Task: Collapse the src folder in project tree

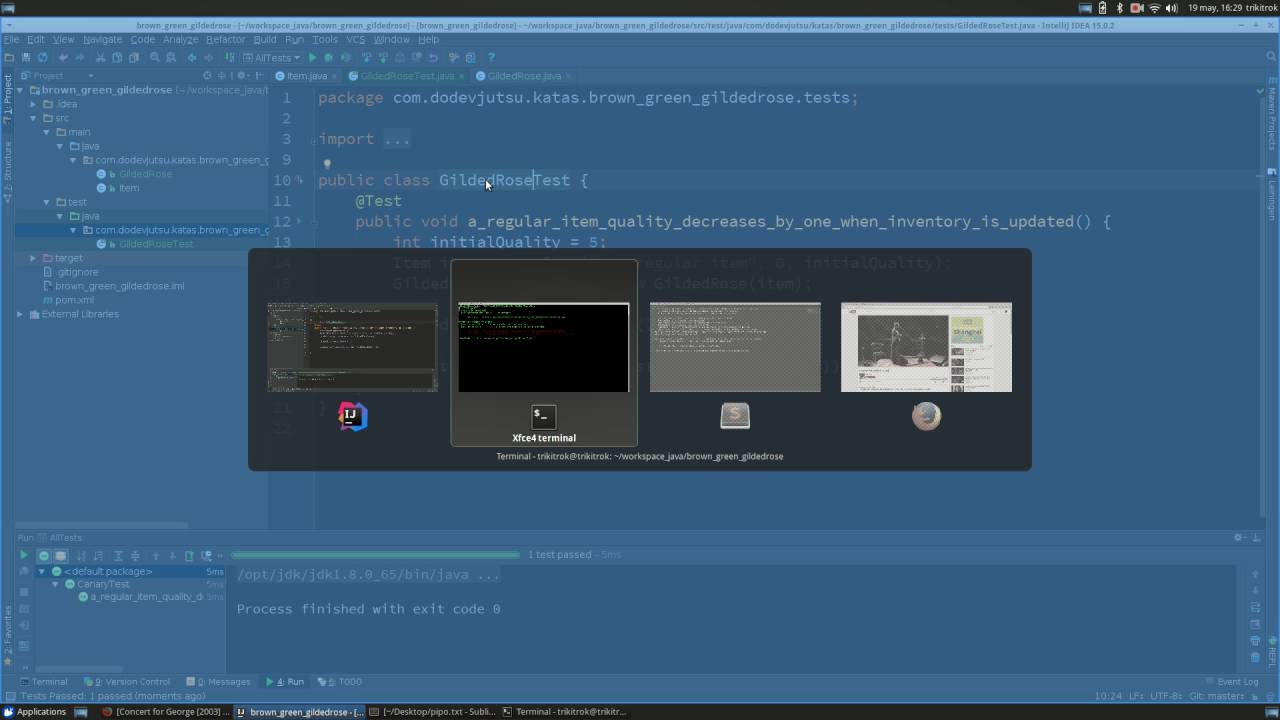Action: point(33,118)
